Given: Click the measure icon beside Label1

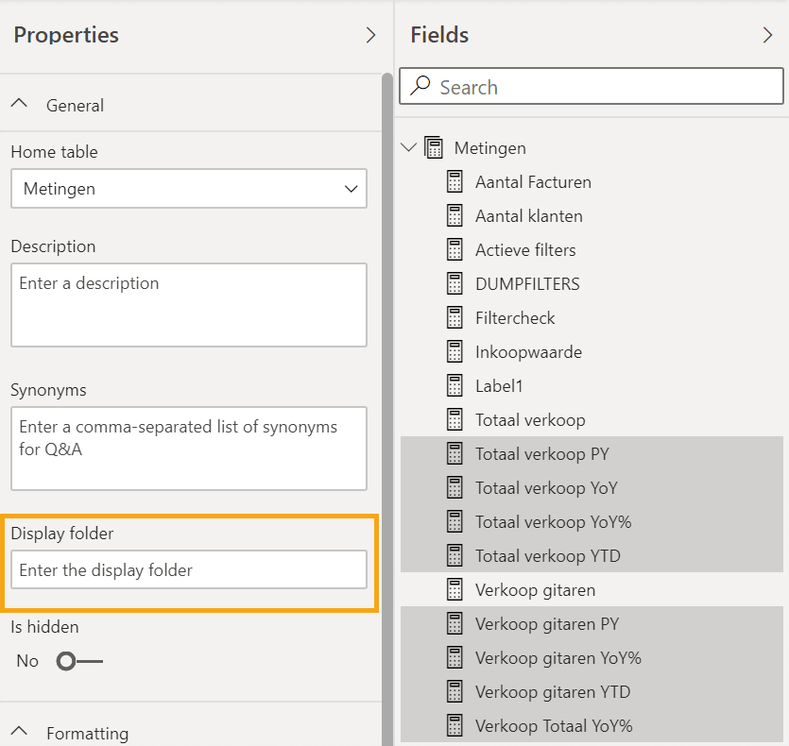Looking at the screenshot, I should [x=455, y=386].
